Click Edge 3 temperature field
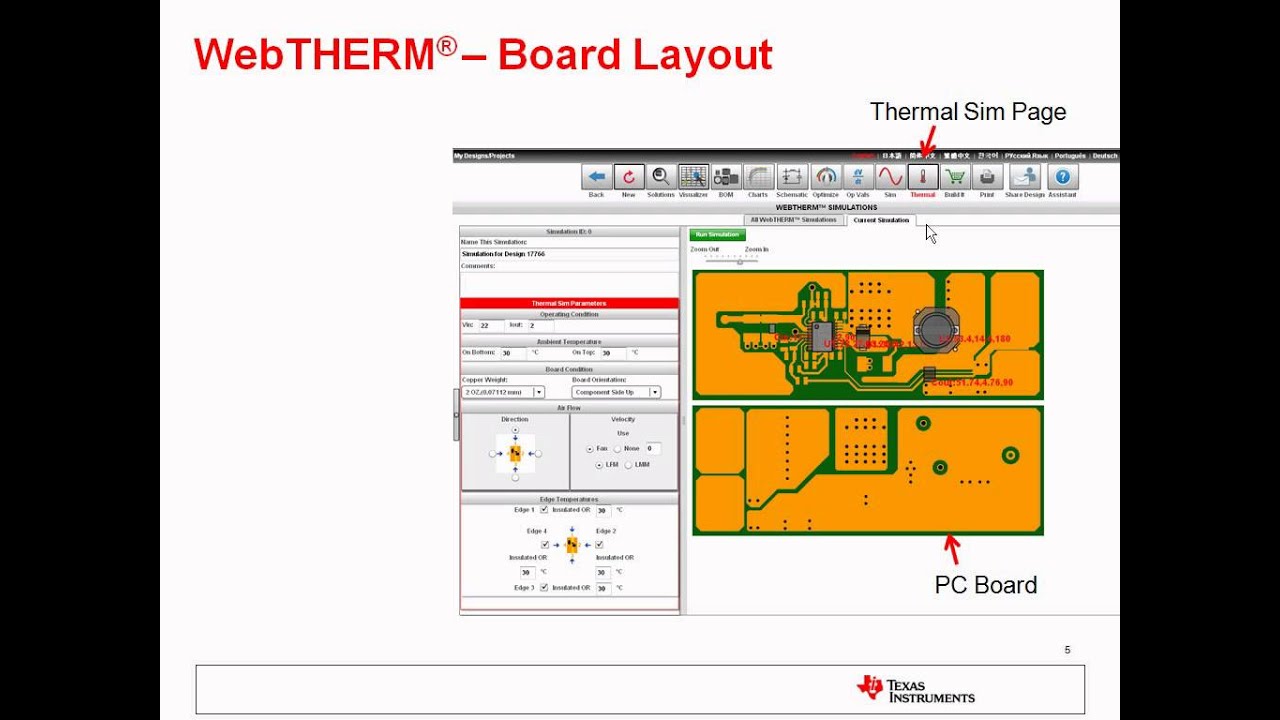Viewport: 1280px width, 720px height. (603, 588)
